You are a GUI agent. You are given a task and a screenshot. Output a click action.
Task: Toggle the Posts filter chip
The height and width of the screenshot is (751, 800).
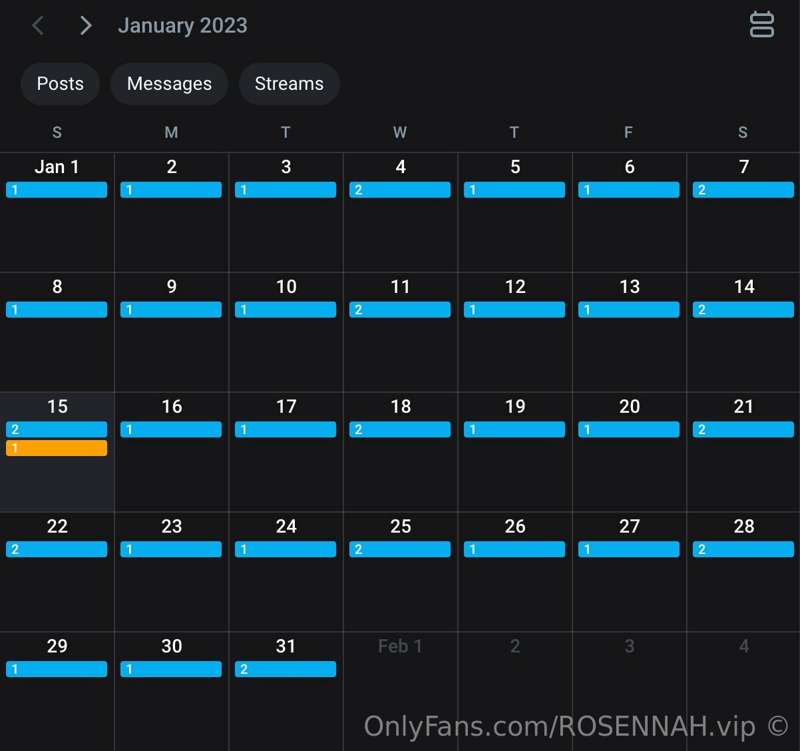[x=60, y=84]
